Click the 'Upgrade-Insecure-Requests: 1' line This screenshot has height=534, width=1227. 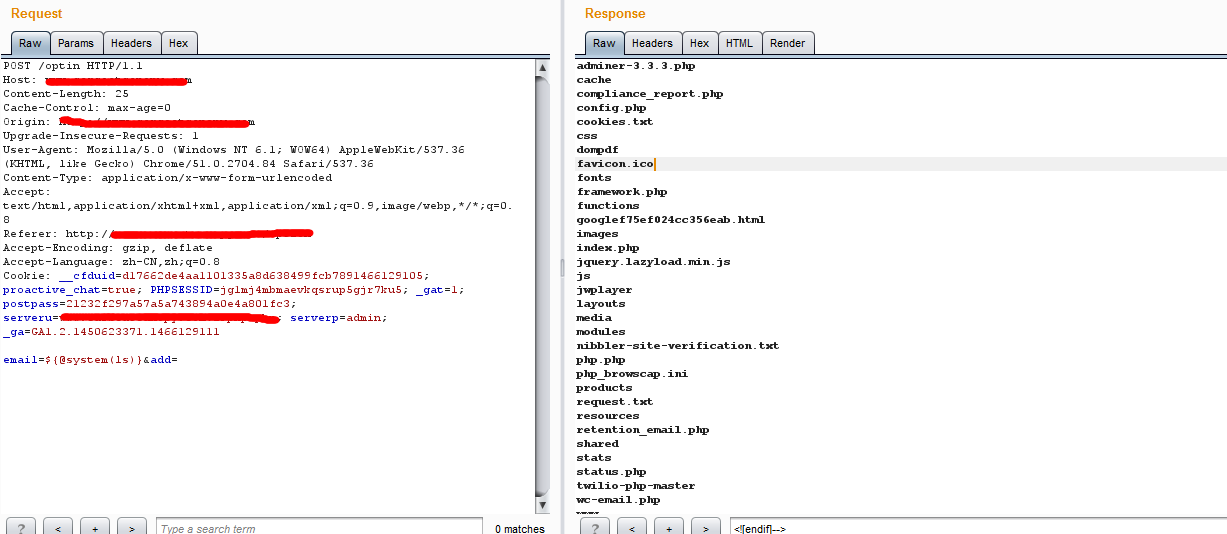click(x=101, y=136)
